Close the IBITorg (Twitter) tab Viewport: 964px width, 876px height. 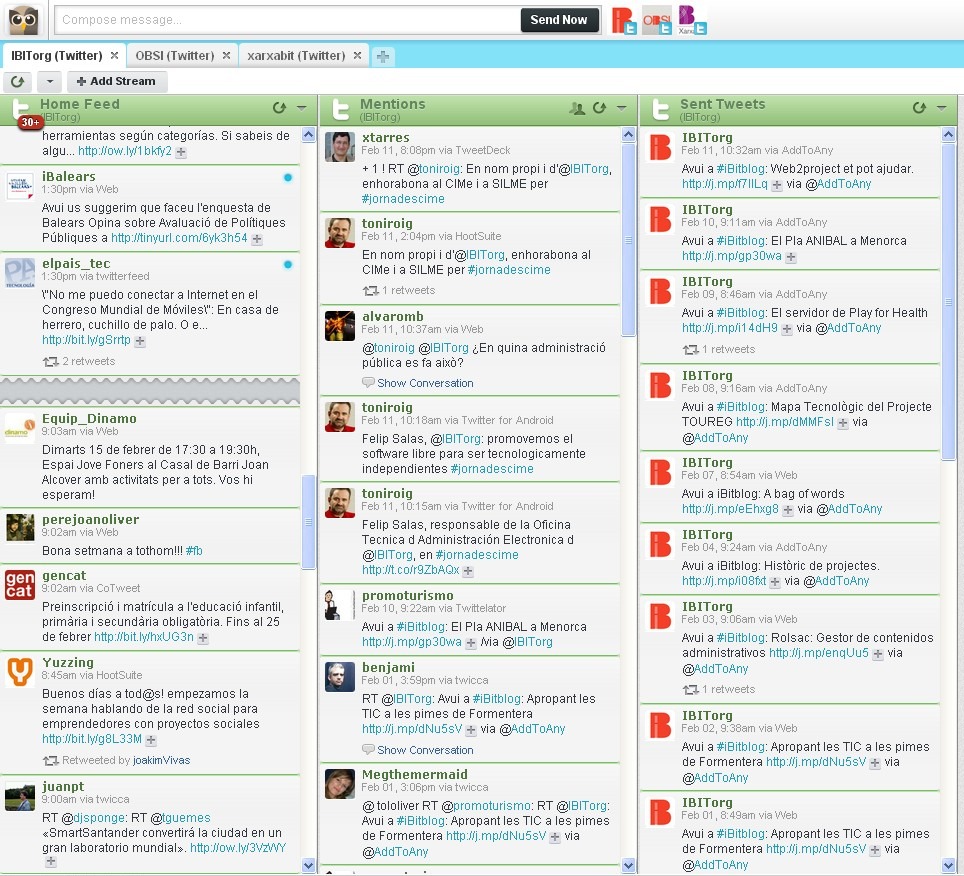(x=114, y=55)
